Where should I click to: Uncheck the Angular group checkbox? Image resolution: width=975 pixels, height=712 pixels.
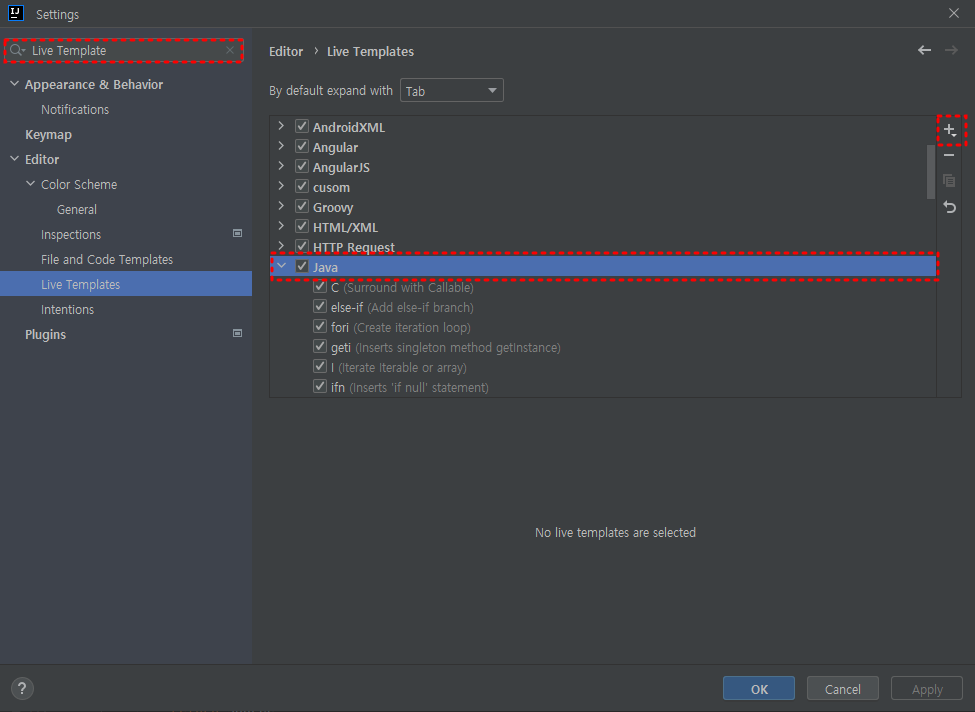click(x=302, y=146)
